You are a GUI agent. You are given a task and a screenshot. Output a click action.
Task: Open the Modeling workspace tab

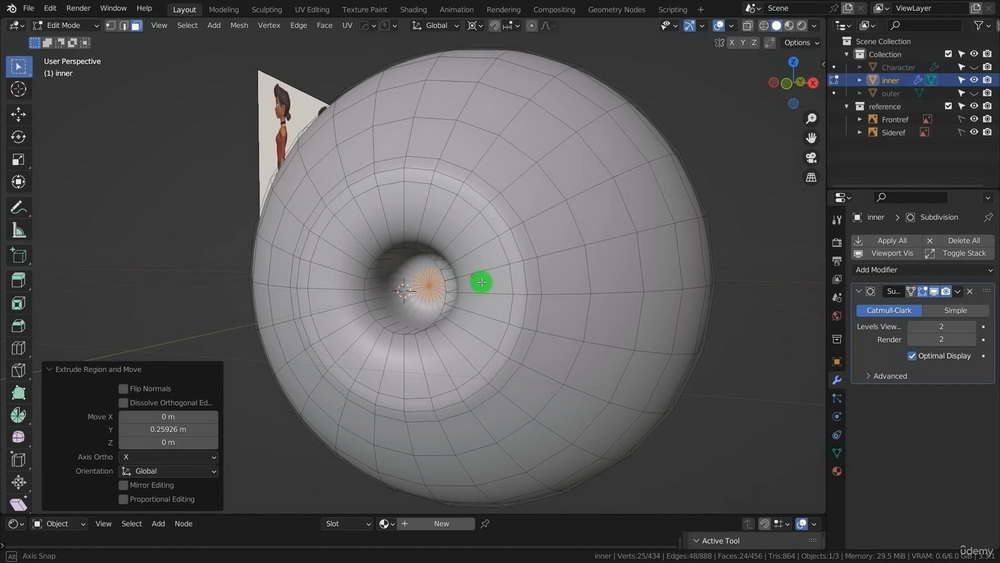point(224,10)
